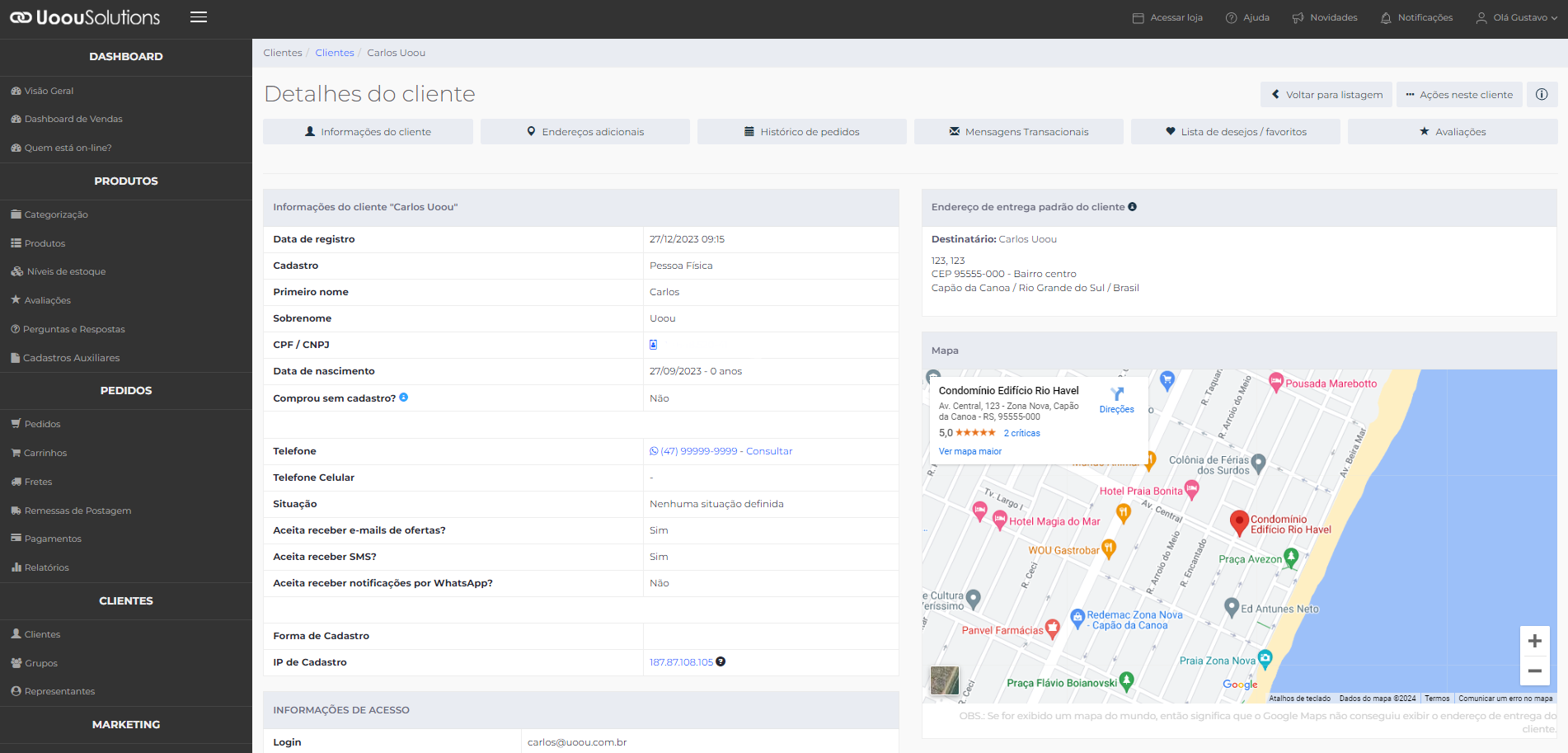
Task: Open the Ajuda help menu
Action: point(1247,17)
